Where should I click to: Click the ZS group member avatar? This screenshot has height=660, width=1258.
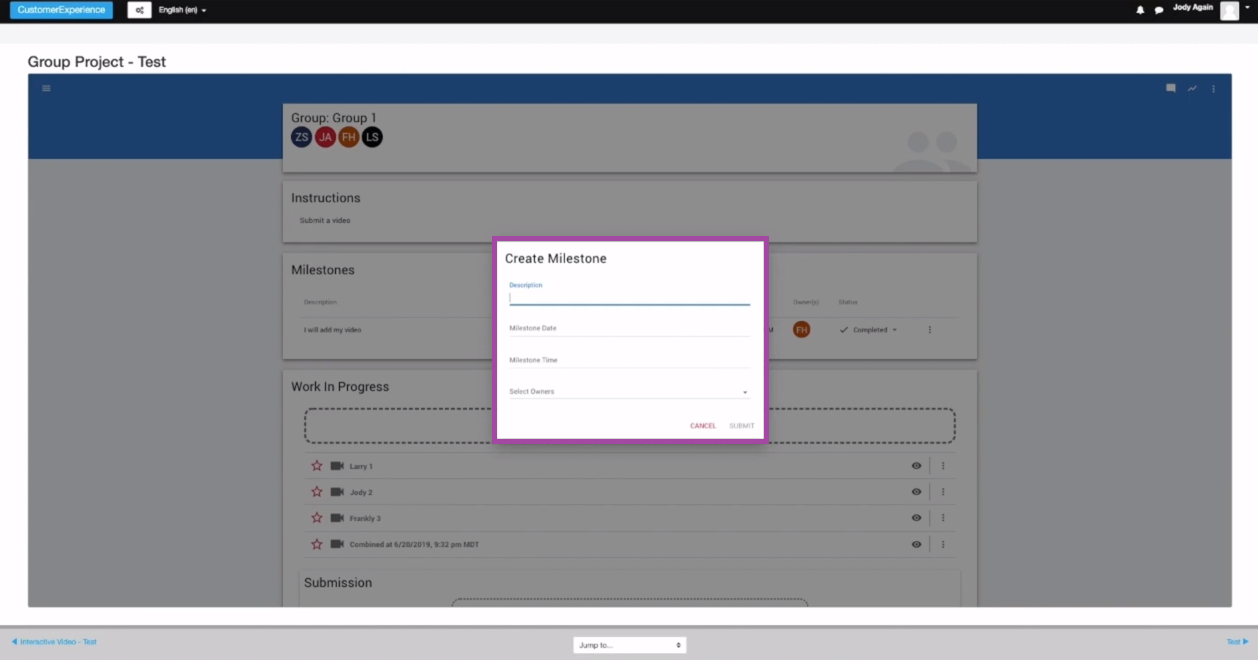pyautogui.click(x=302, y=137)
